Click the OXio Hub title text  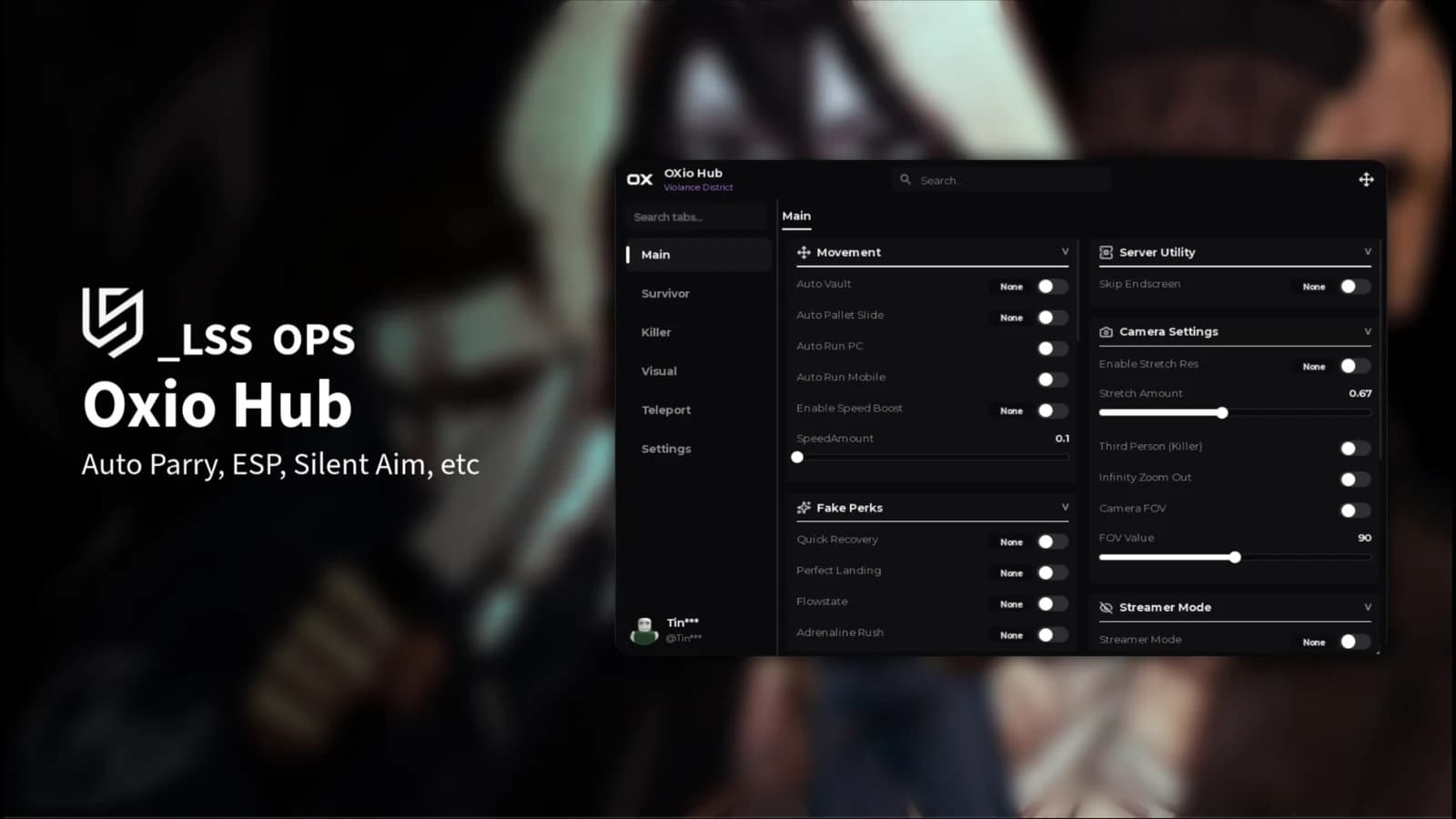point(693,173)
